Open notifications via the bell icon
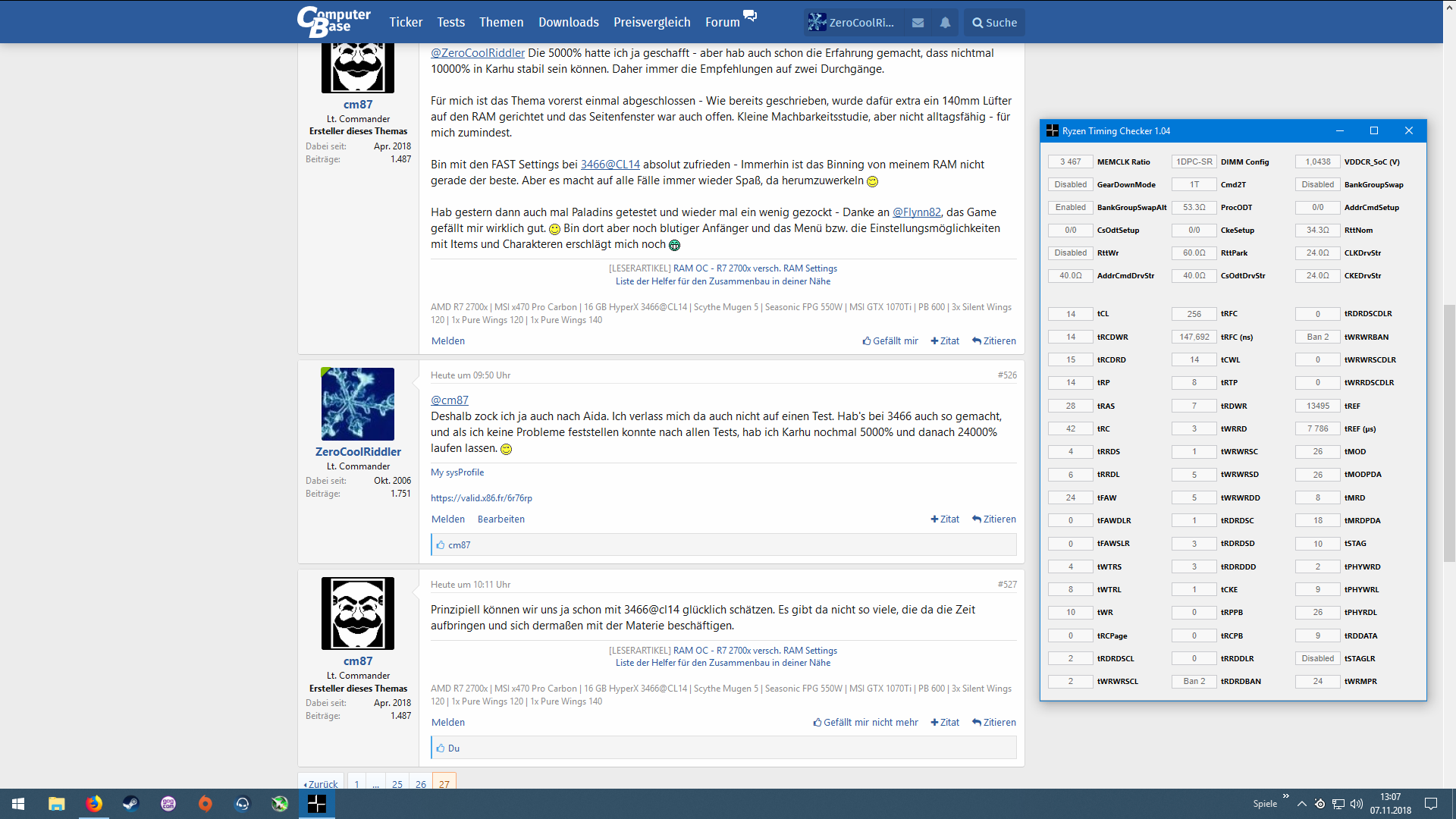 pos(944,23)
